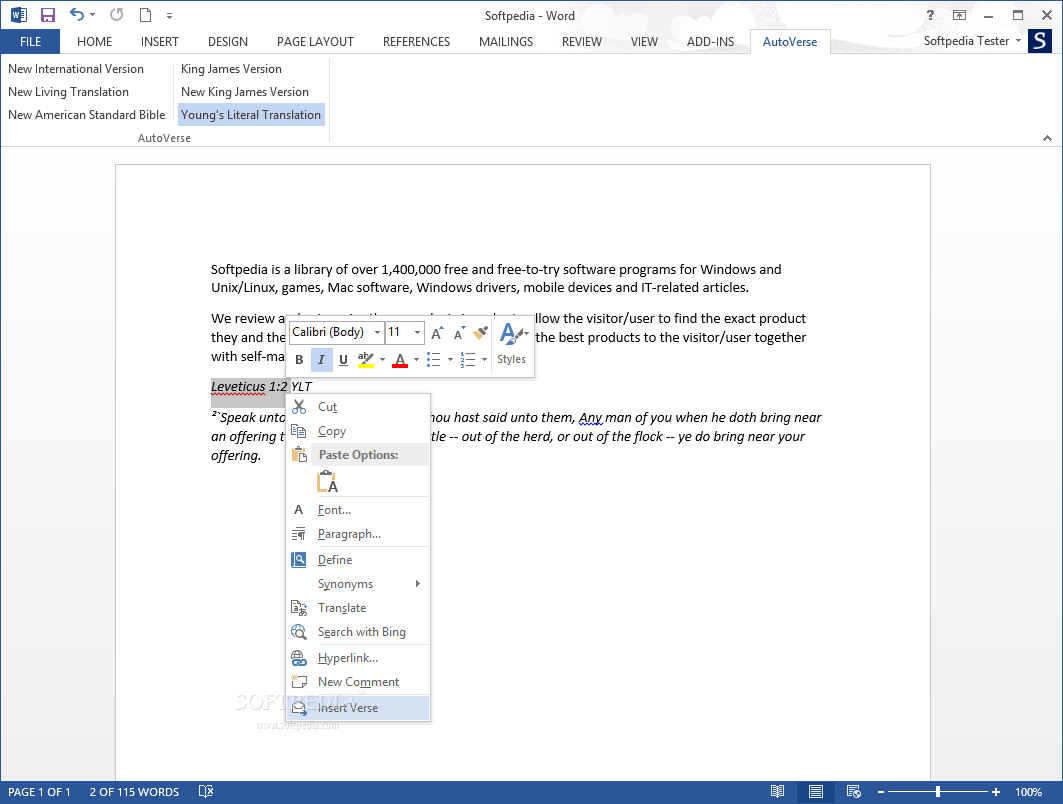
Task: Choose Hyperlink... in the context menu
Action: click(x=359, y=658)
